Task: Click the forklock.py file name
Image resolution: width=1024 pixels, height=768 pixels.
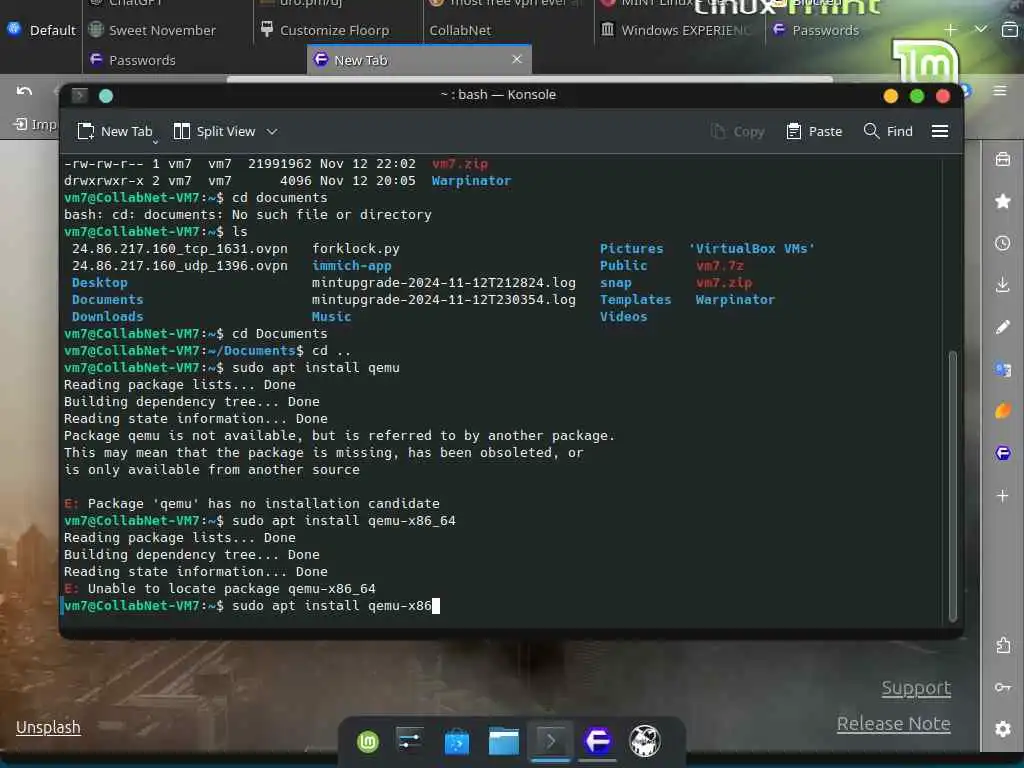Action: pos(355,249)
